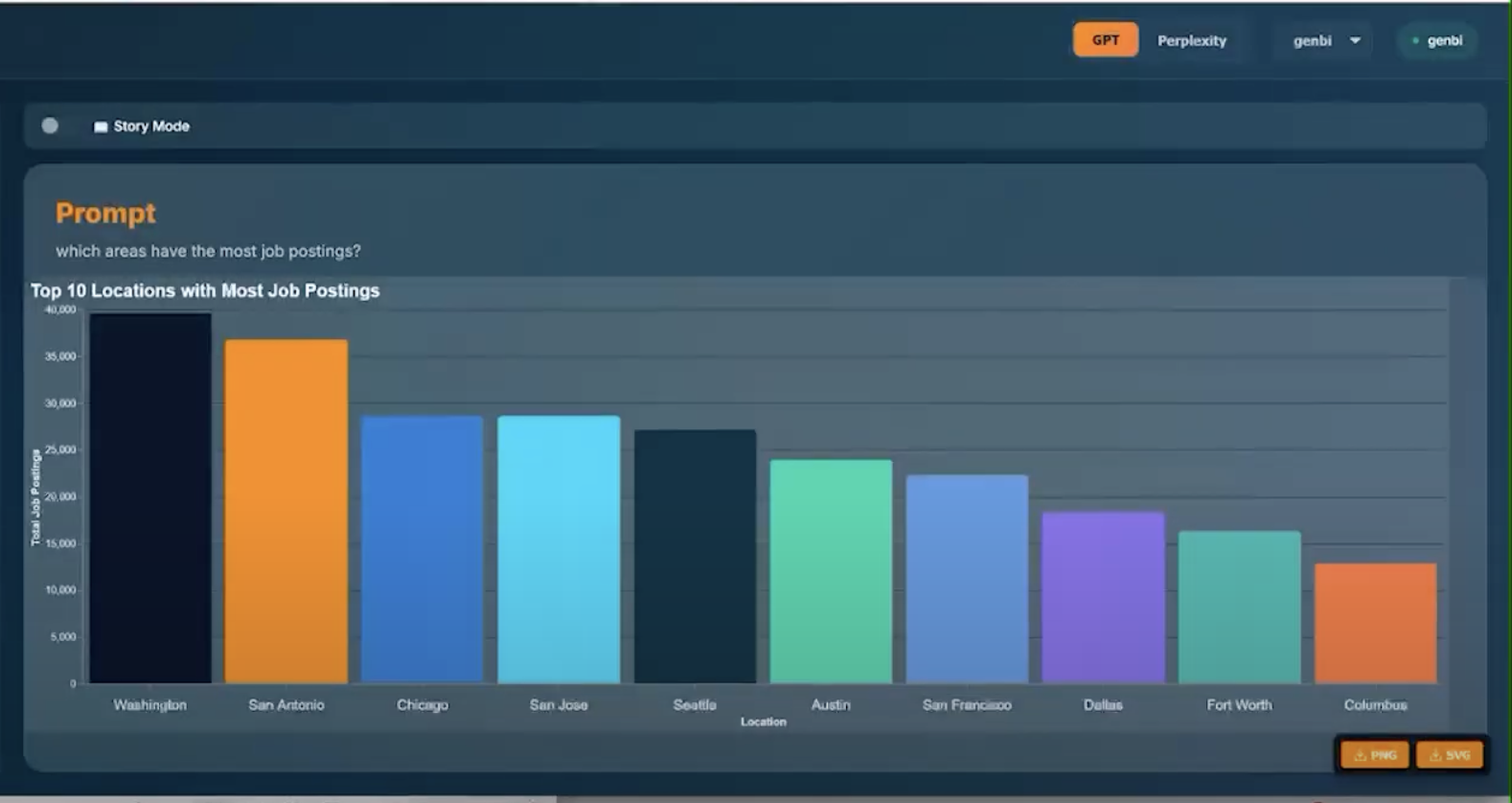Select the San Francisco bar
Image resolution: width=1512 pixels, height=803 pixels.
click(x=967, y=579)
